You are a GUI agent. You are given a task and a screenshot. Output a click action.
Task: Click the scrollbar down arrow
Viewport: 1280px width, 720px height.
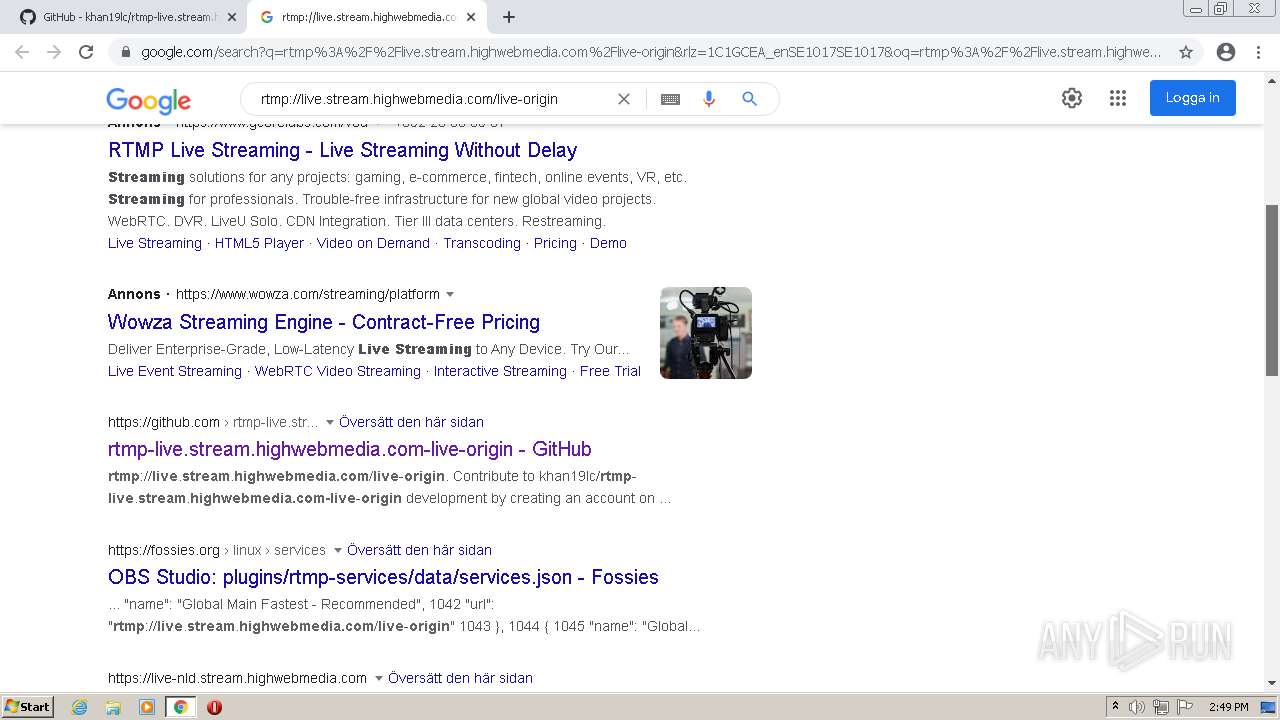click(1272, 683)
